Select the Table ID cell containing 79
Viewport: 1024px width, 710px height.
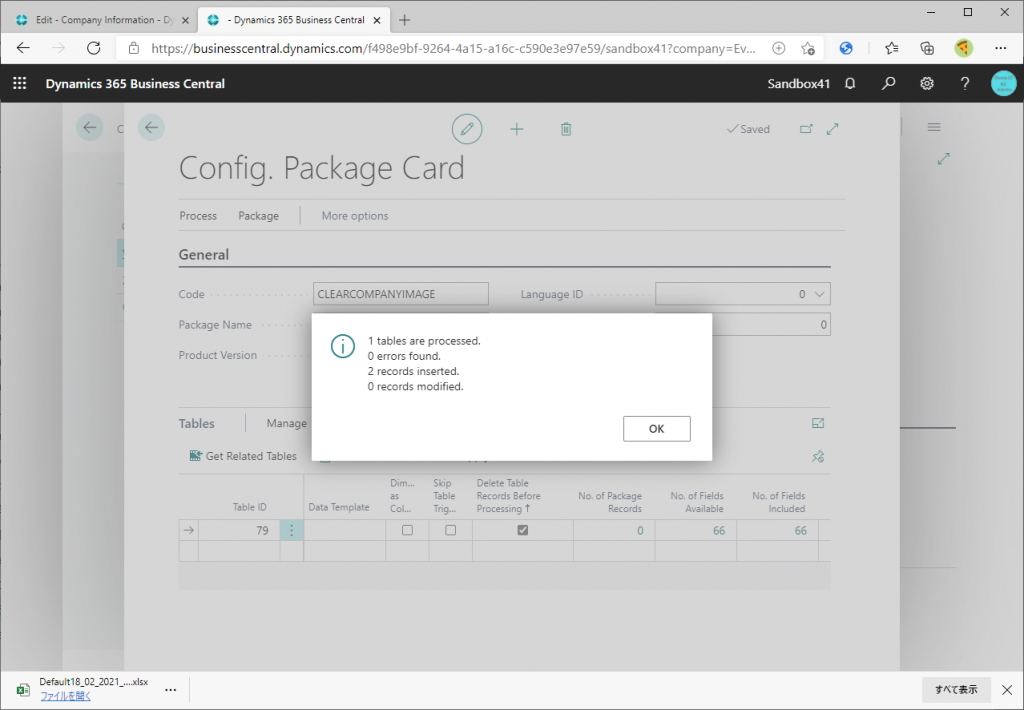pyautogui.click(x=239, y=530)
